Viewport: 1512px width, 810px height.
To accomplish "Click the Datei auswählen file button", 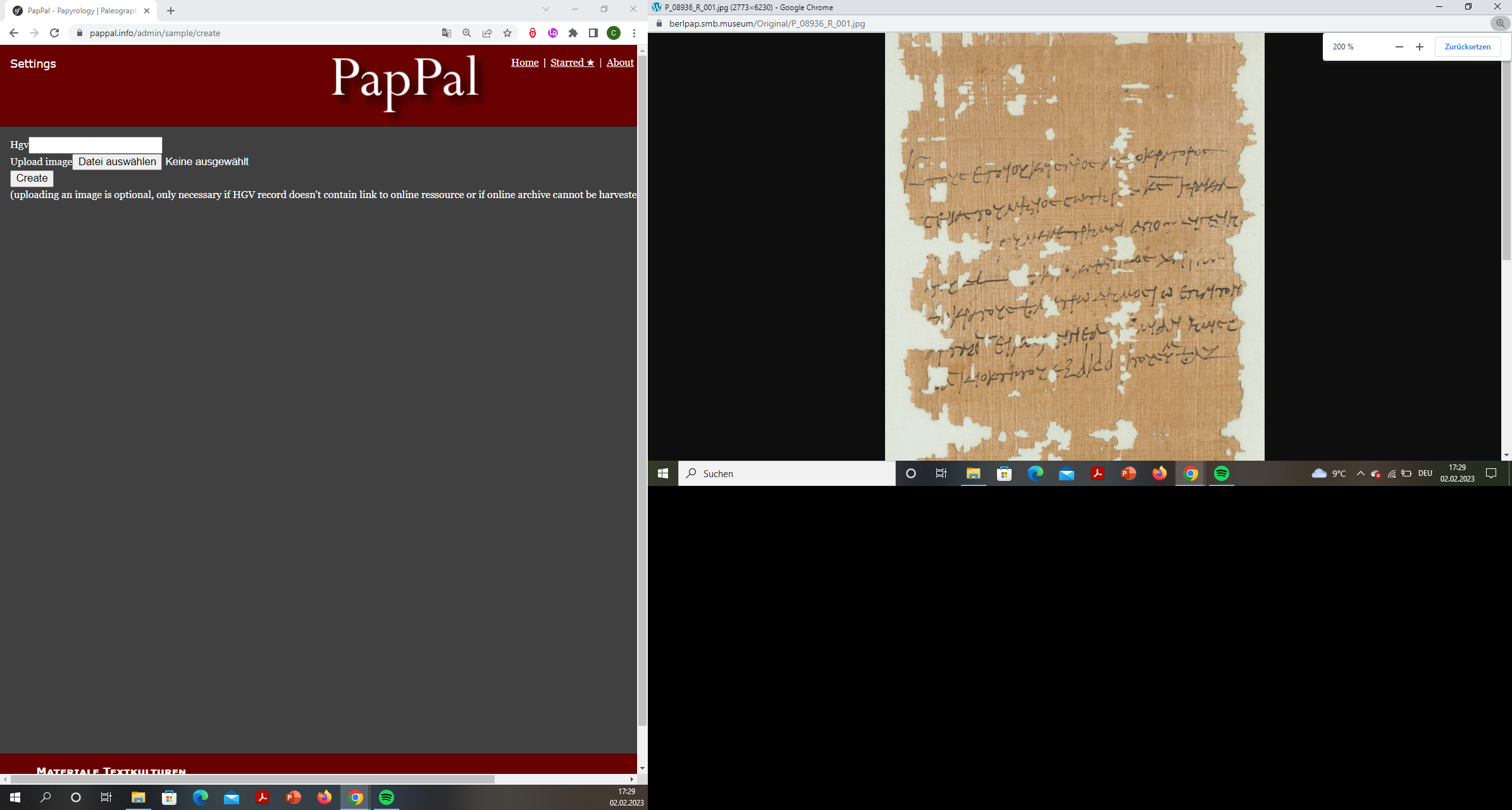I will click(x=117, y=161).
